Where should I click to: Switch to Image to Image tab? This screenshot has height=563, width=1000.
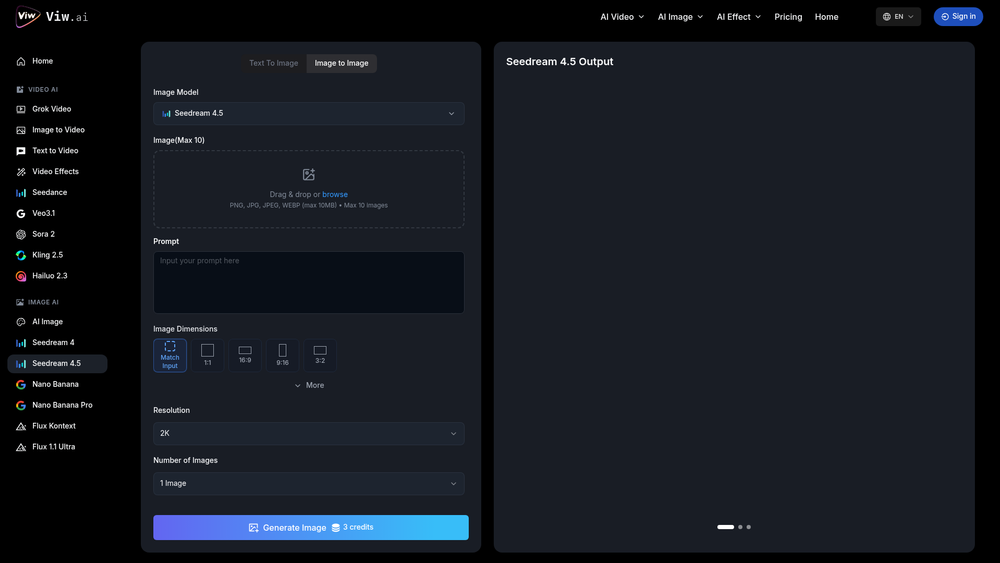point(341,63)
